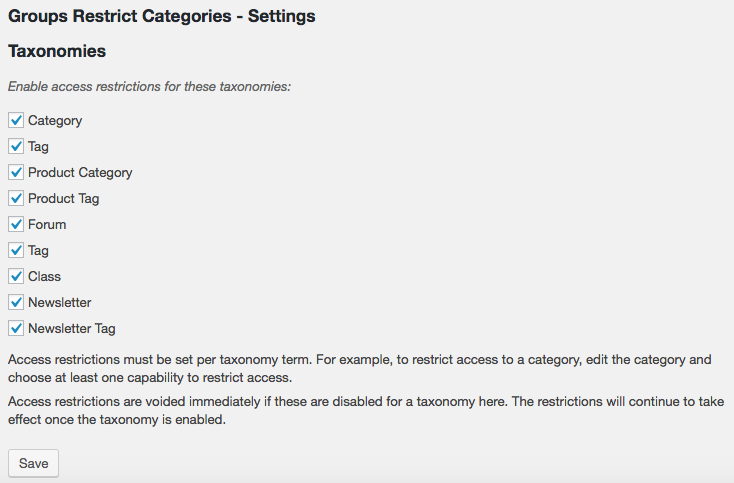Click the Product Category label
The width and height of the screenshot is (734, 483).
coord(80,173)
